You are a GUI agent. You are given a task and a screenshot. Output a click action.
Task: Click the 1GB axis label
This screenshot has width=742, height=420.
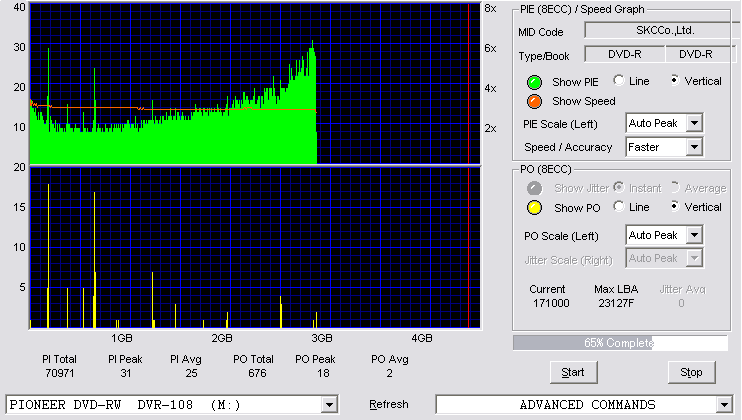122,338
